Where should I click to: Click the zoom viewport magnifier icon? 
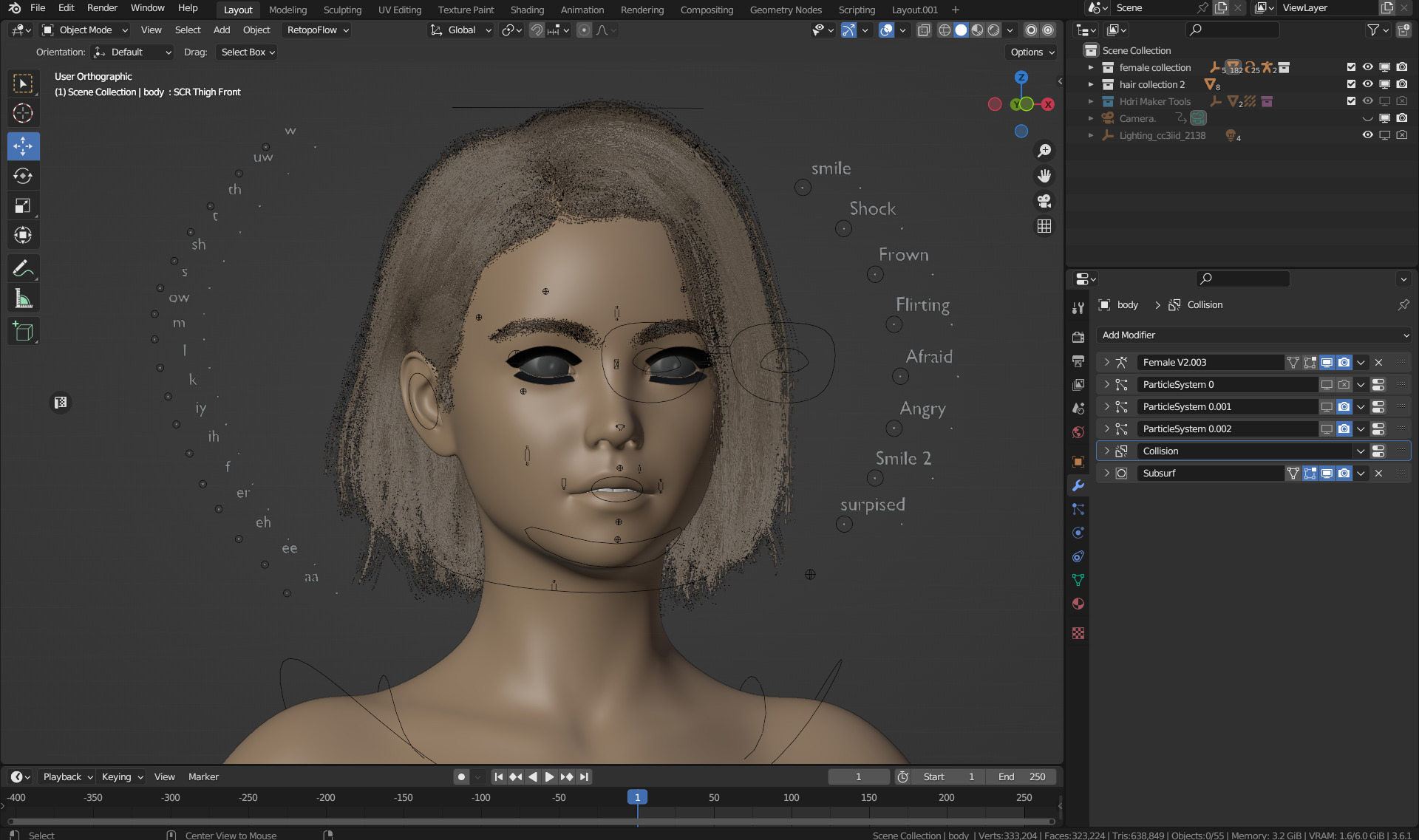(1044, 151)
